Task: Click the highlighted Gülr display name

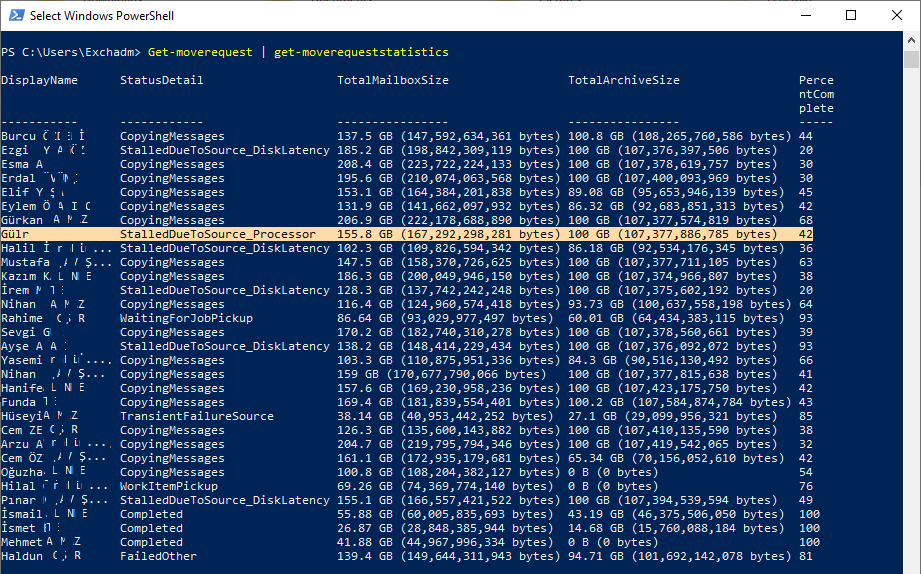Action: click(15, 234)
